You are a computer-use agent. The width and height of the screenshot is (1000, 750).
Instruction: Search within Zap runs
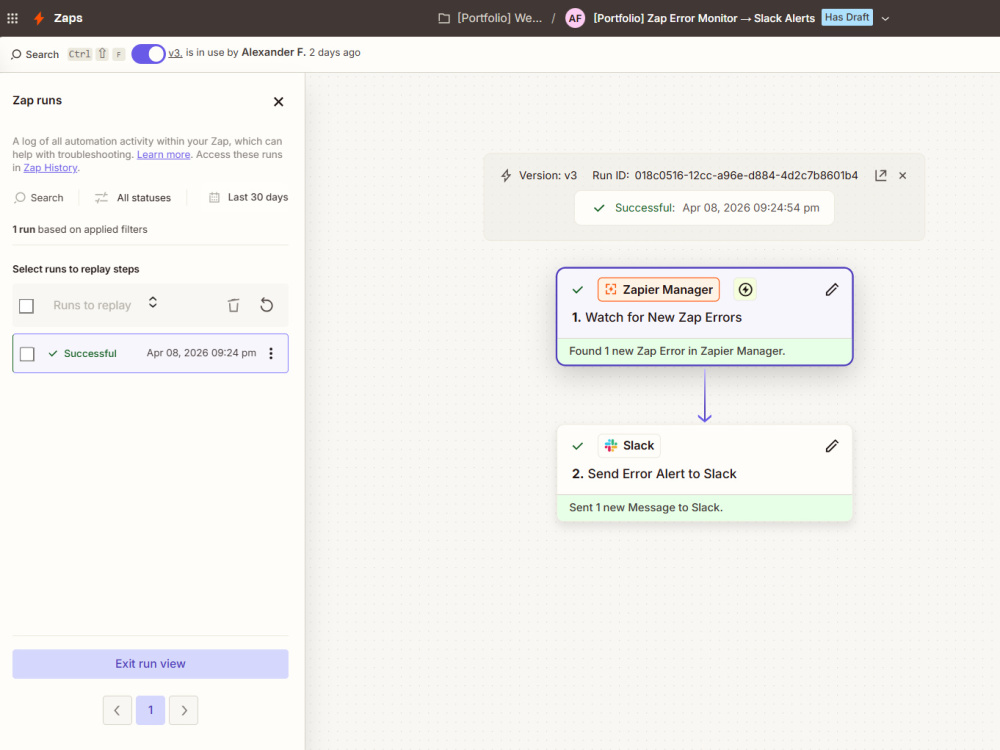[39, 198]
